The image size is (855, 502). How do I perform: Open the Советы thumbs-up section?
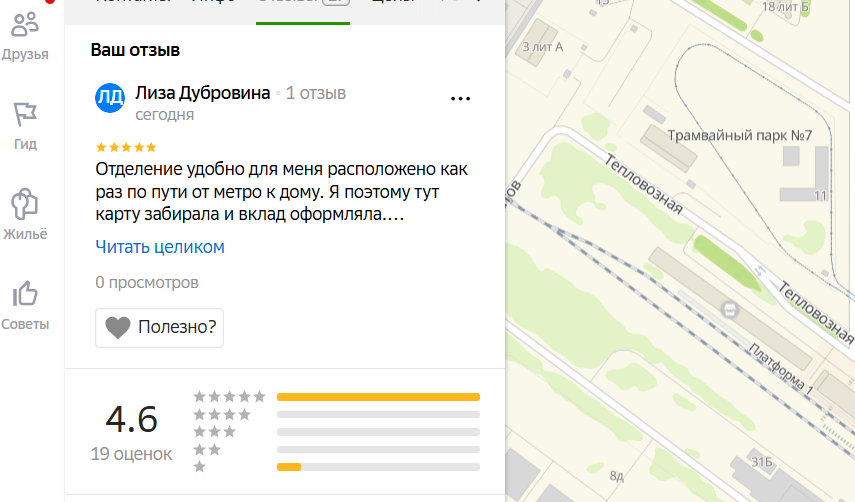pos(25,305)
